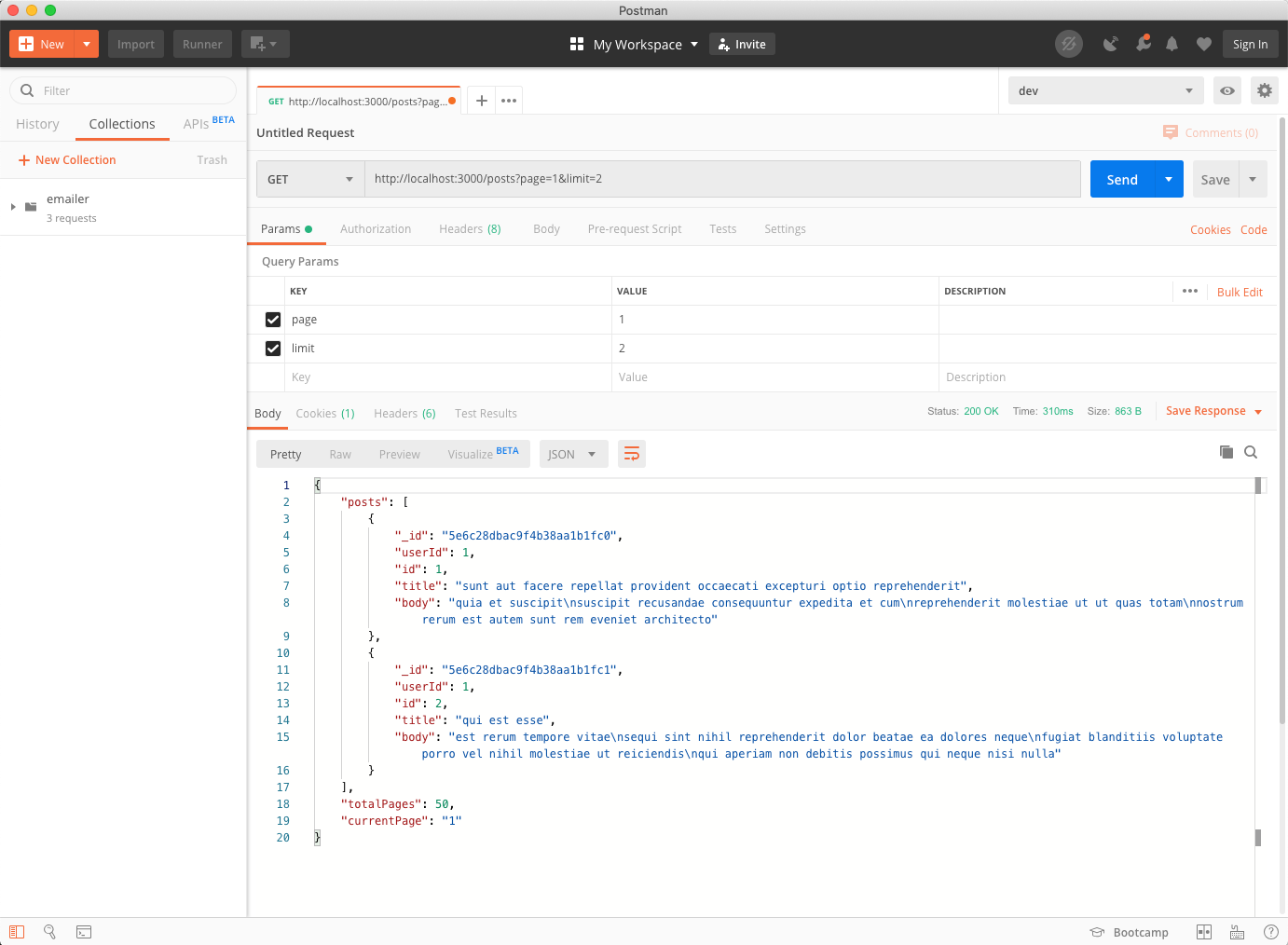Click the environment quick look eye
Image resolution: width=1288 pixels, height=945 pixels.
pos(1227,90)
